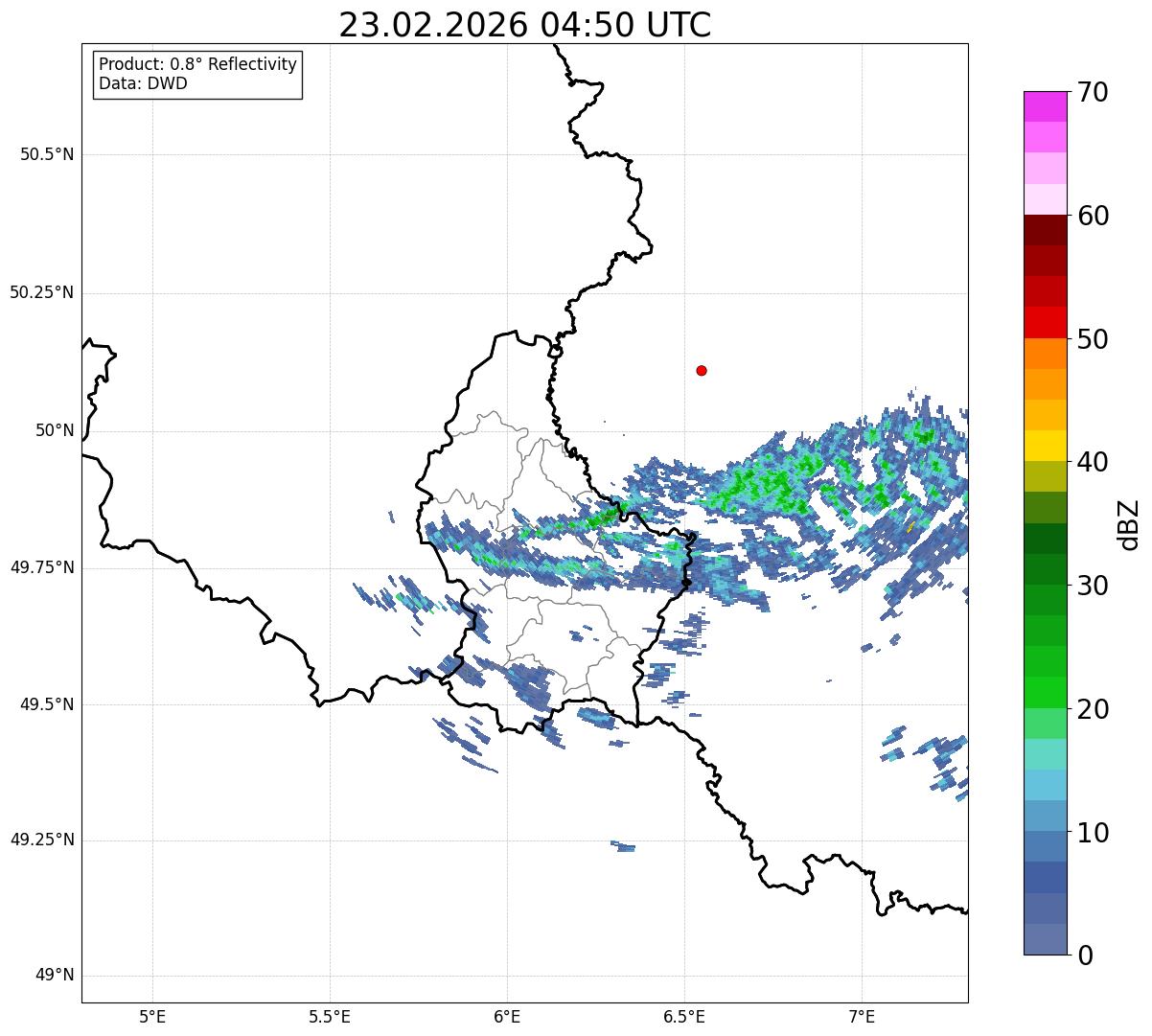1152x1036 pixels.
Task: Click the colorbar tick label 20
Action: (1093, 709)
